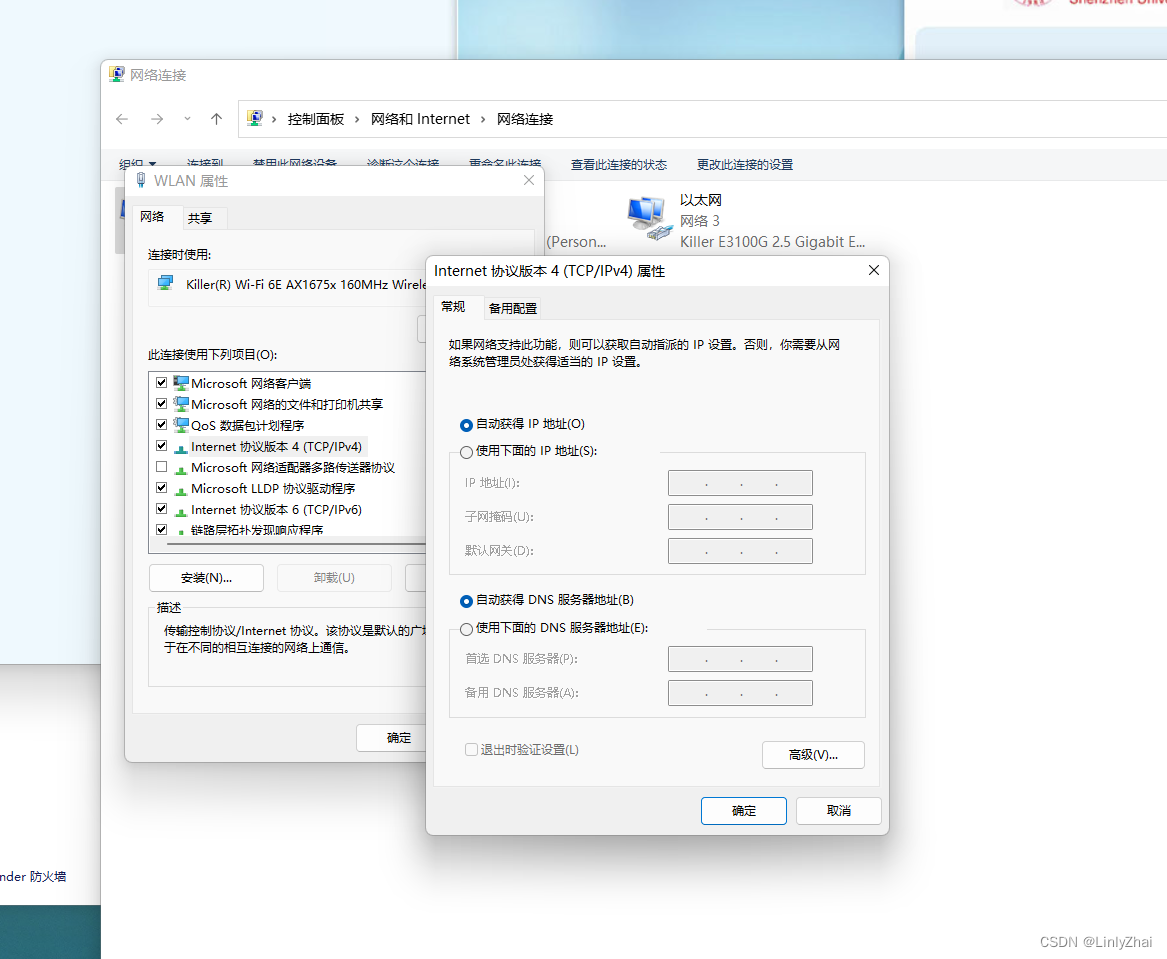Toggle Internet 协议版本 6 (TCP/IPv6) checkbox
The height and width of the screenshot is (959, 1167).
click(x=162, y=509)
